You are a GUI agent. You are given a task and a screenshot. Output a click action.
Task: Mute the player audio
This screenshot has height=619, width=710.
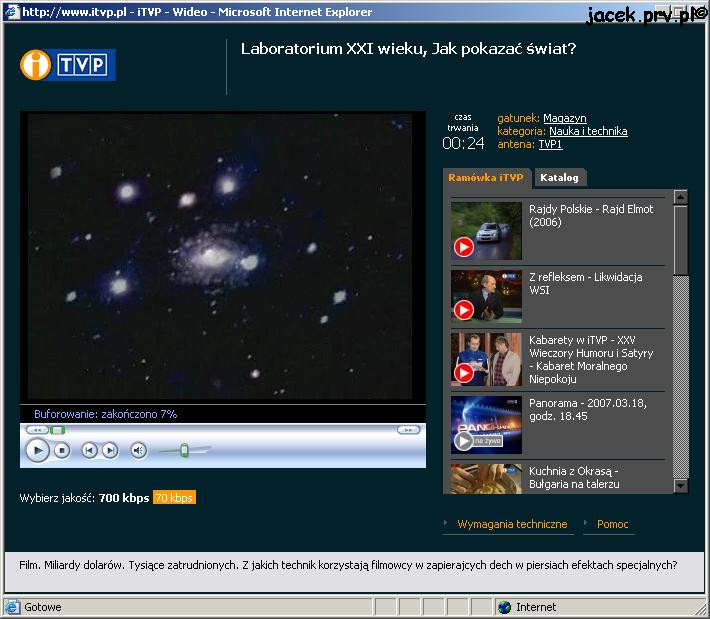pos(139,451)
